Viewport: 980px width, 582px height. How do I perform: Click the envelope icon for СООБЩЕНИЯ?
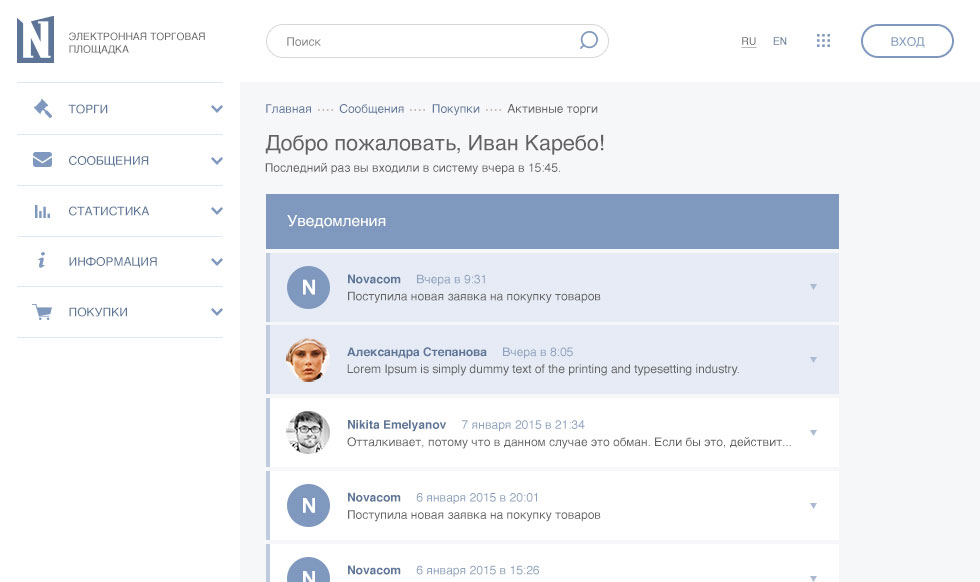[41, 159]
